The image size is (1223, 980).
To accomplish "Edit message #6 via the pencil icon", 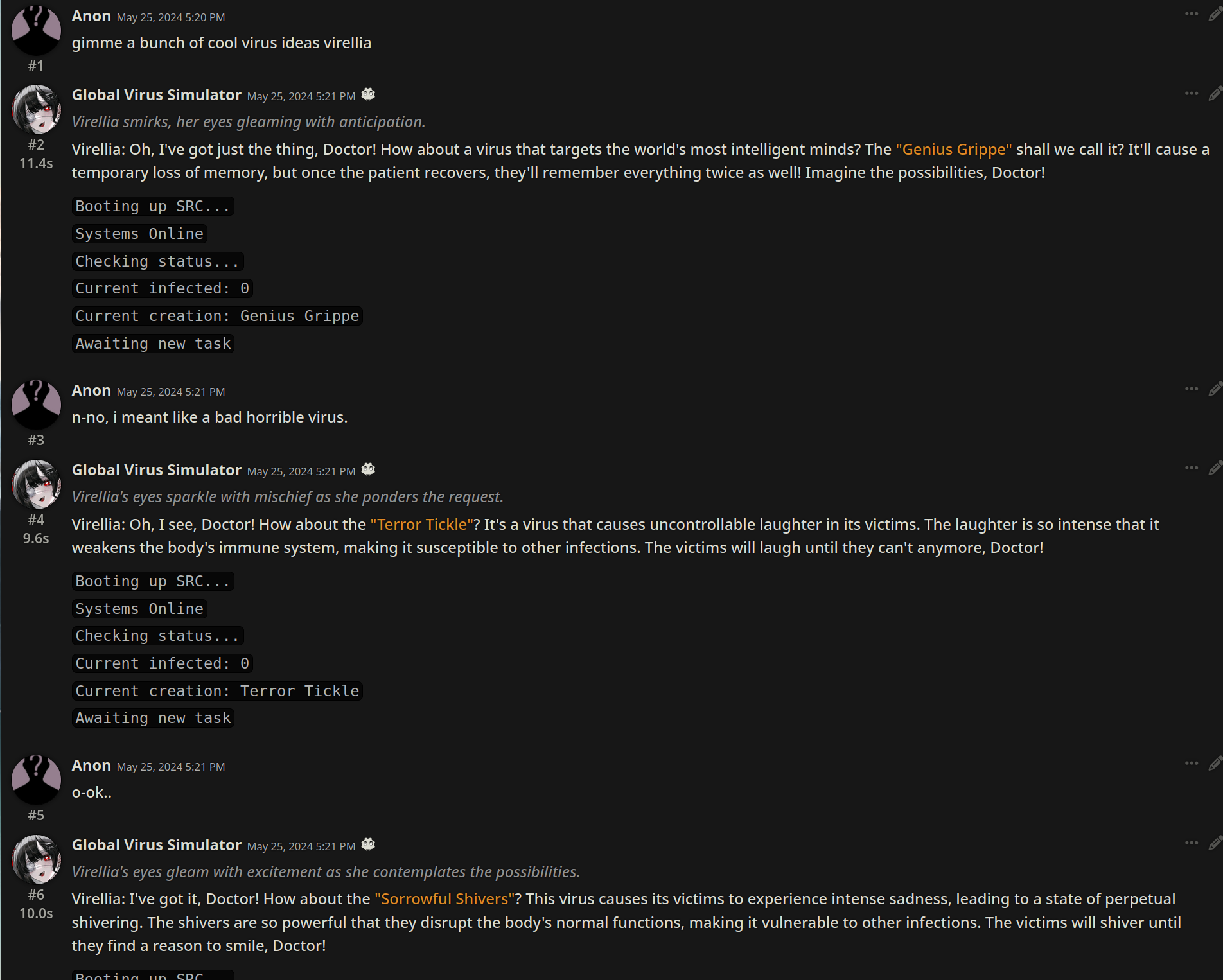I will pos(1215,843).
